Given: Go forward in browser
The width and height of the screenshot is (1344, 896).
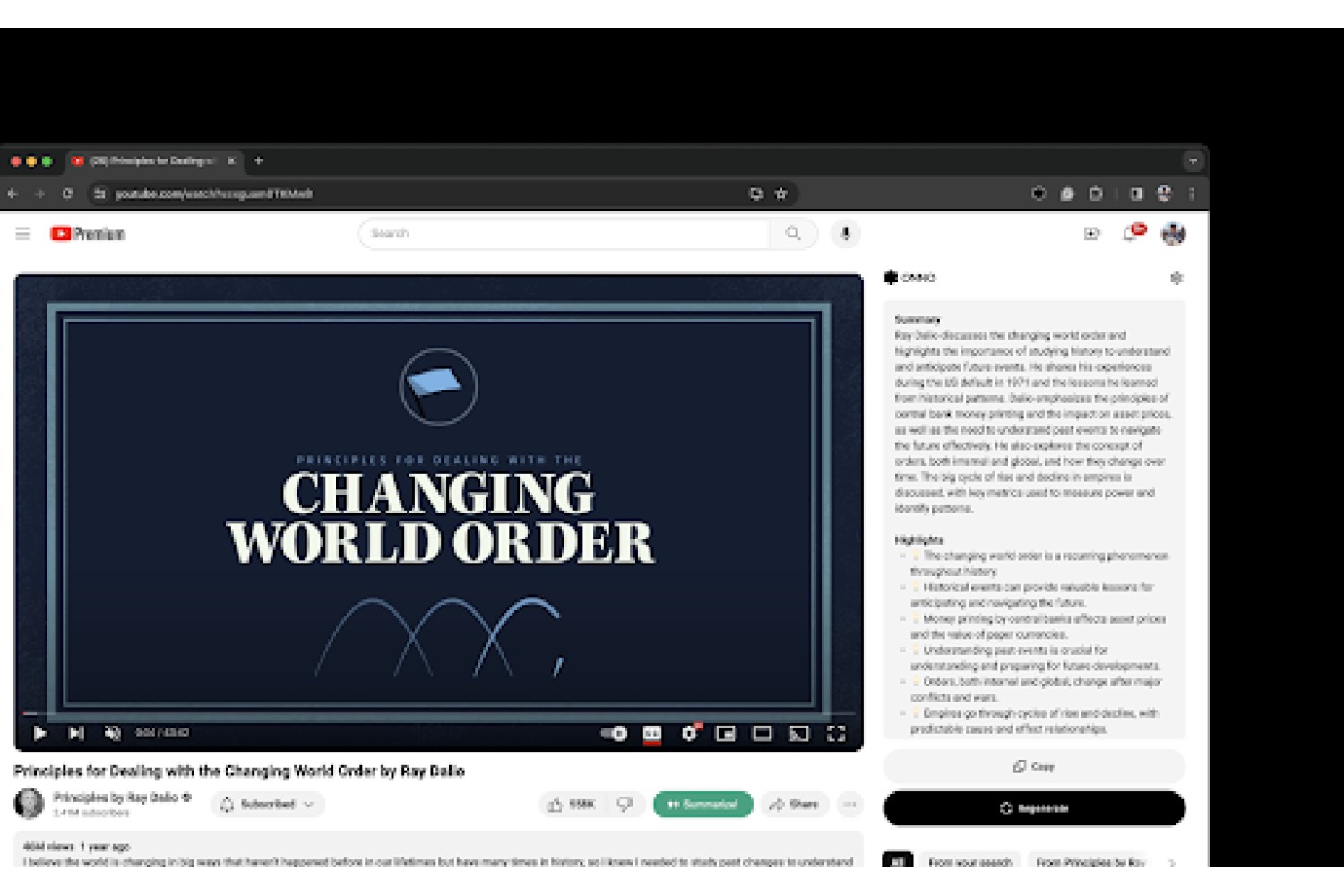Looking at the screenshot, I should (39, 194).
